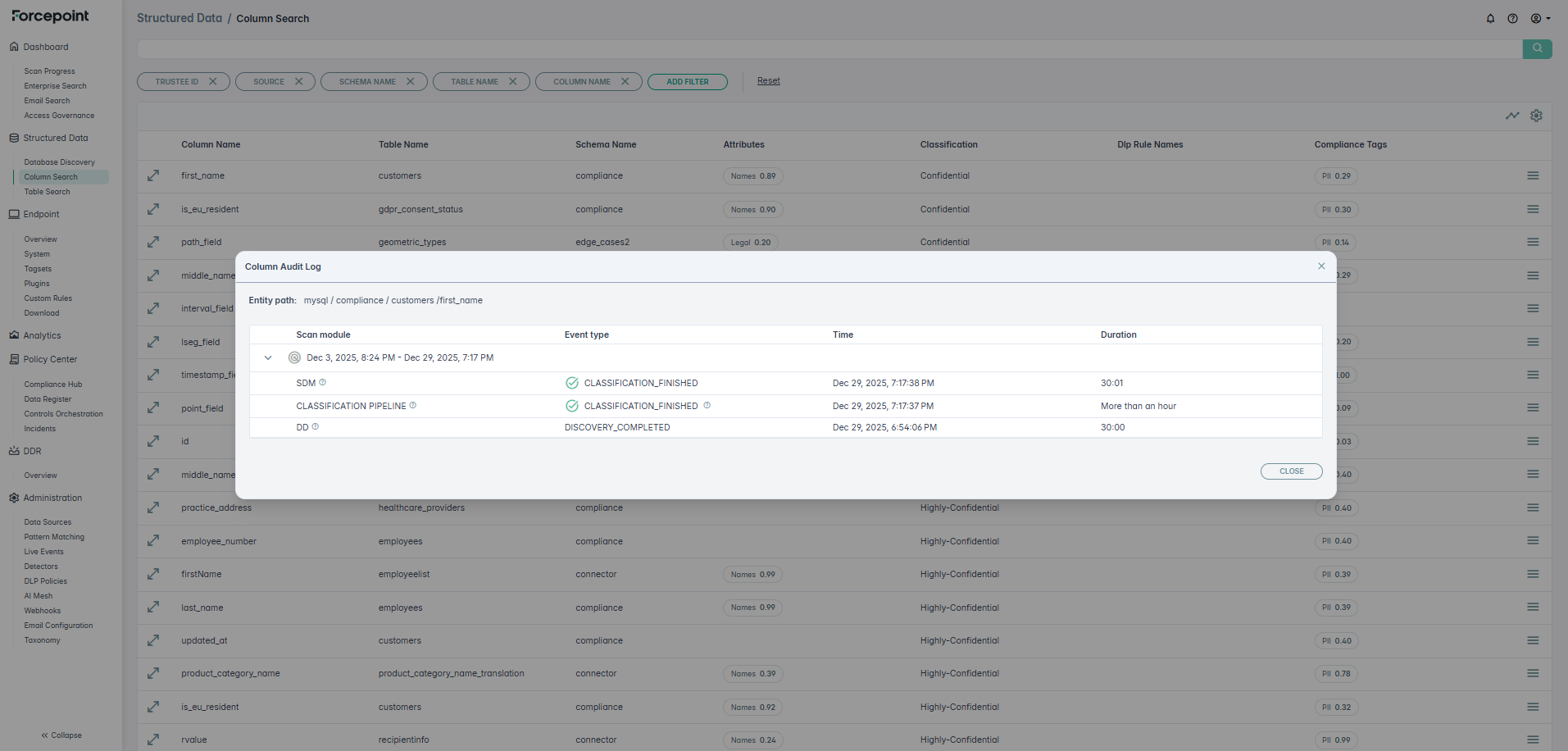Click info icon beside CLASSIFICATION PIPELINE module
This screenshot has height=751, width=1568.
click(413, 405)
